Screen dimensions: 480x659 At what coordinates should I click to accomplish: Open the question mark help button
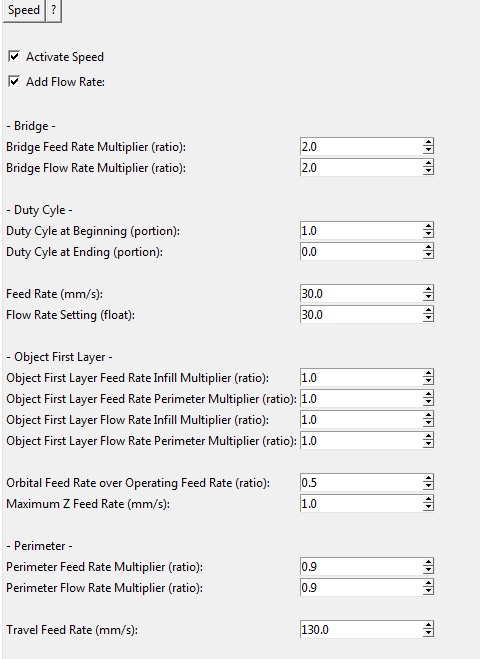tap(53, 10)
